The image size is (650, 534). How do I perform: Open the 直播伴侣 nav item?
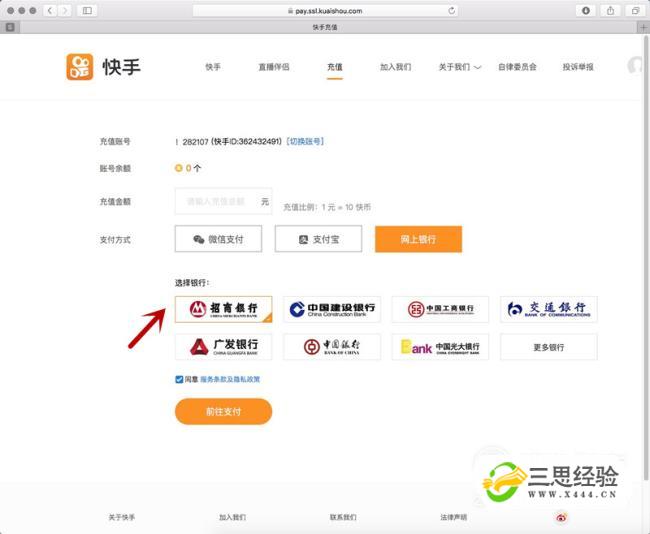coord(274,67)
